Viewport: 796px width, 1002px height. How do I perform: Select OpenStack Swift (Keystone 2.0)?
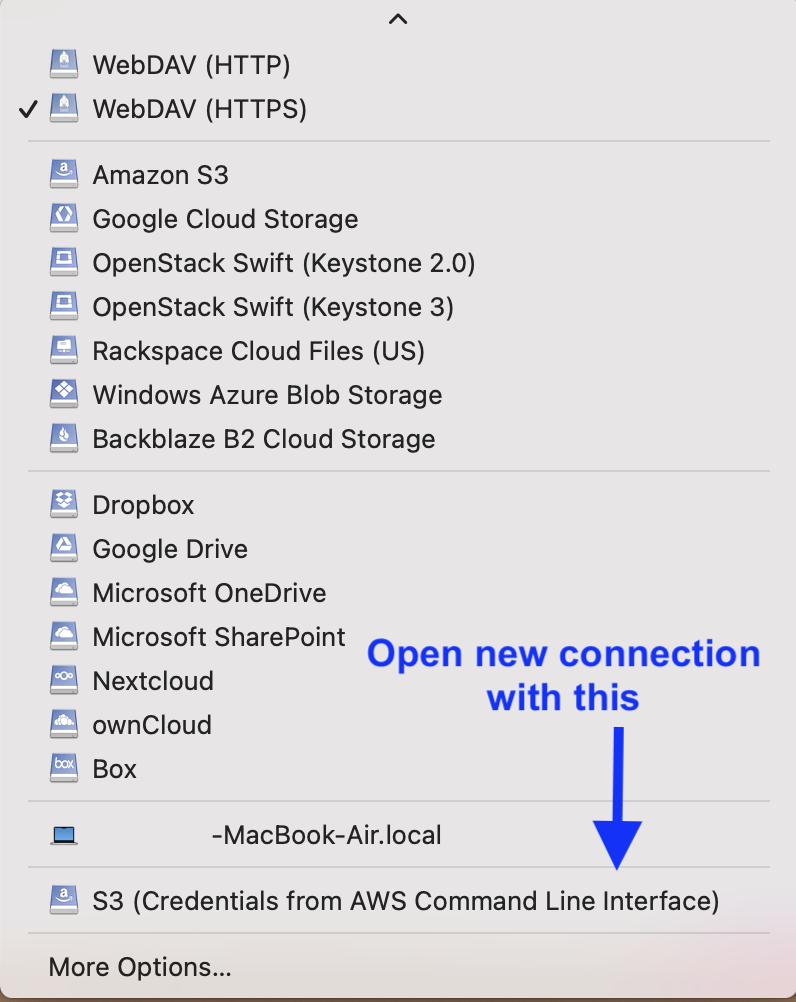[283, 263]
